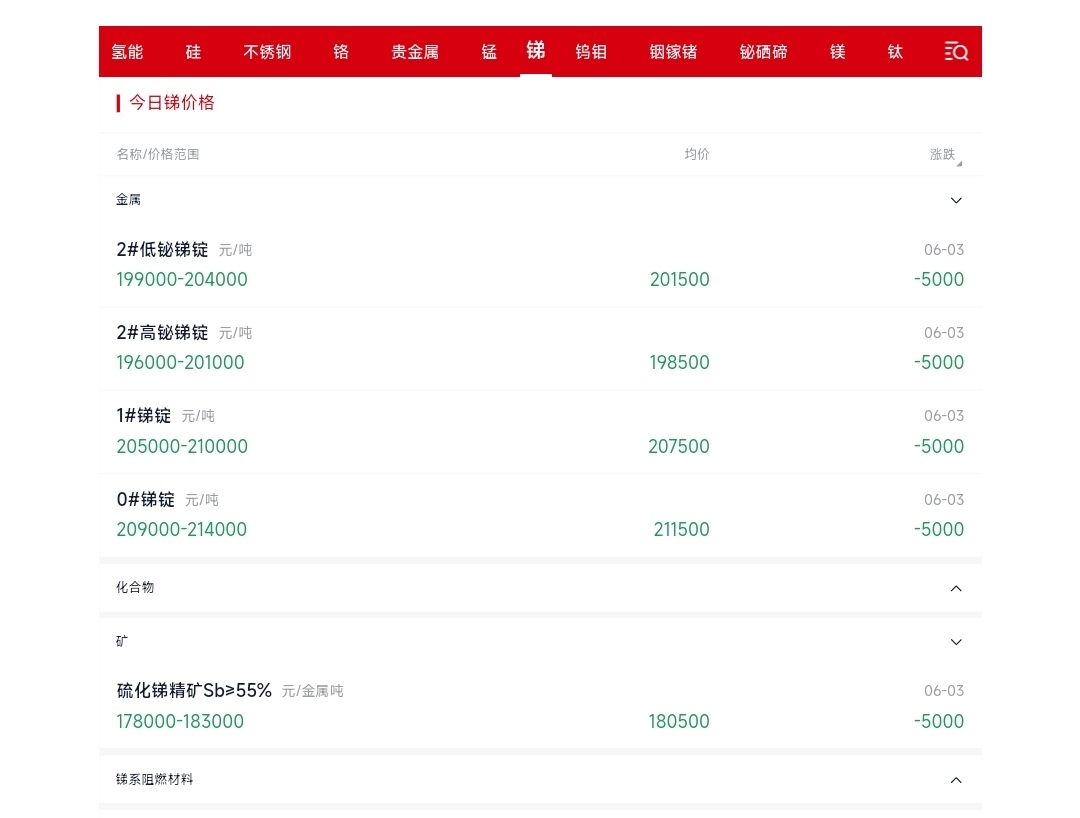The width and height of the screenshot is (1080, 818).
Task: Expand the 化合物 section chevron
Action: (x=956, y=588)
